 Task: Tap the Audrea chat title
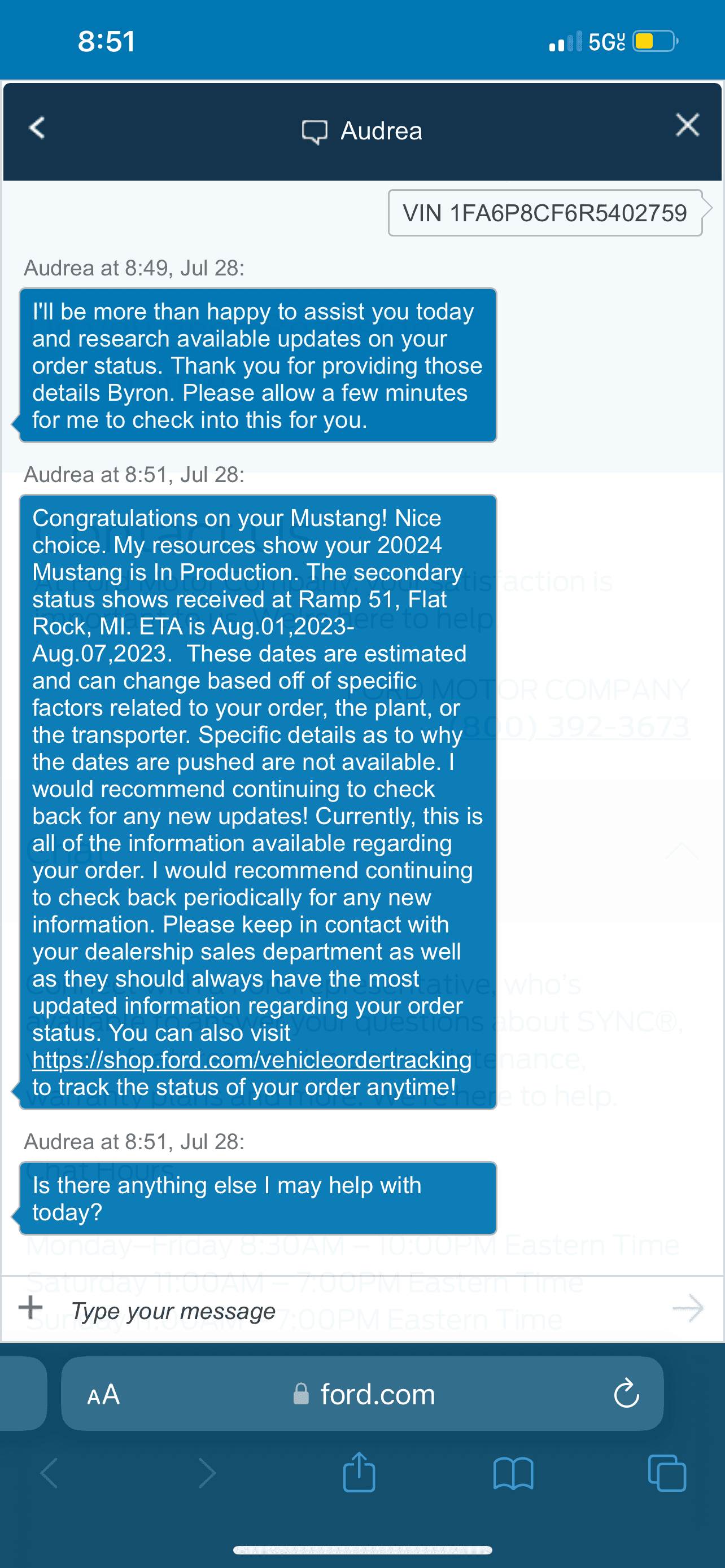click(381, 131)
